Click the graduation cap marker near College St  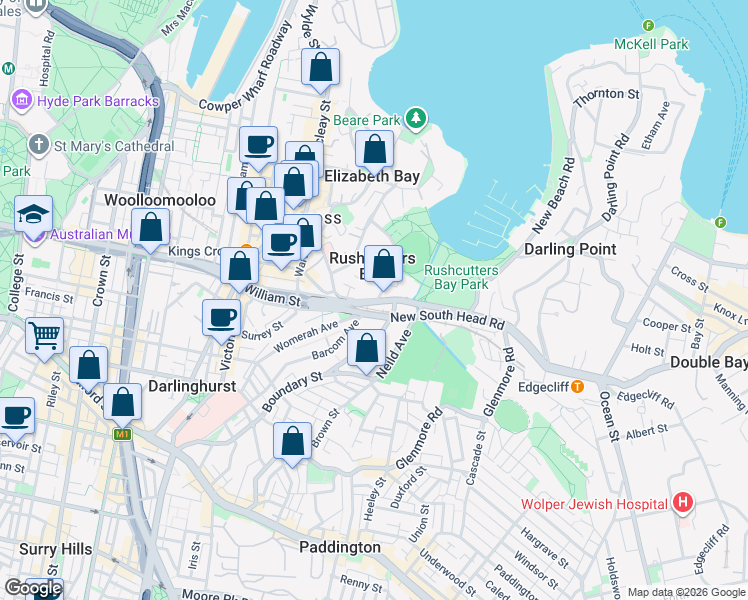[33, 214]
